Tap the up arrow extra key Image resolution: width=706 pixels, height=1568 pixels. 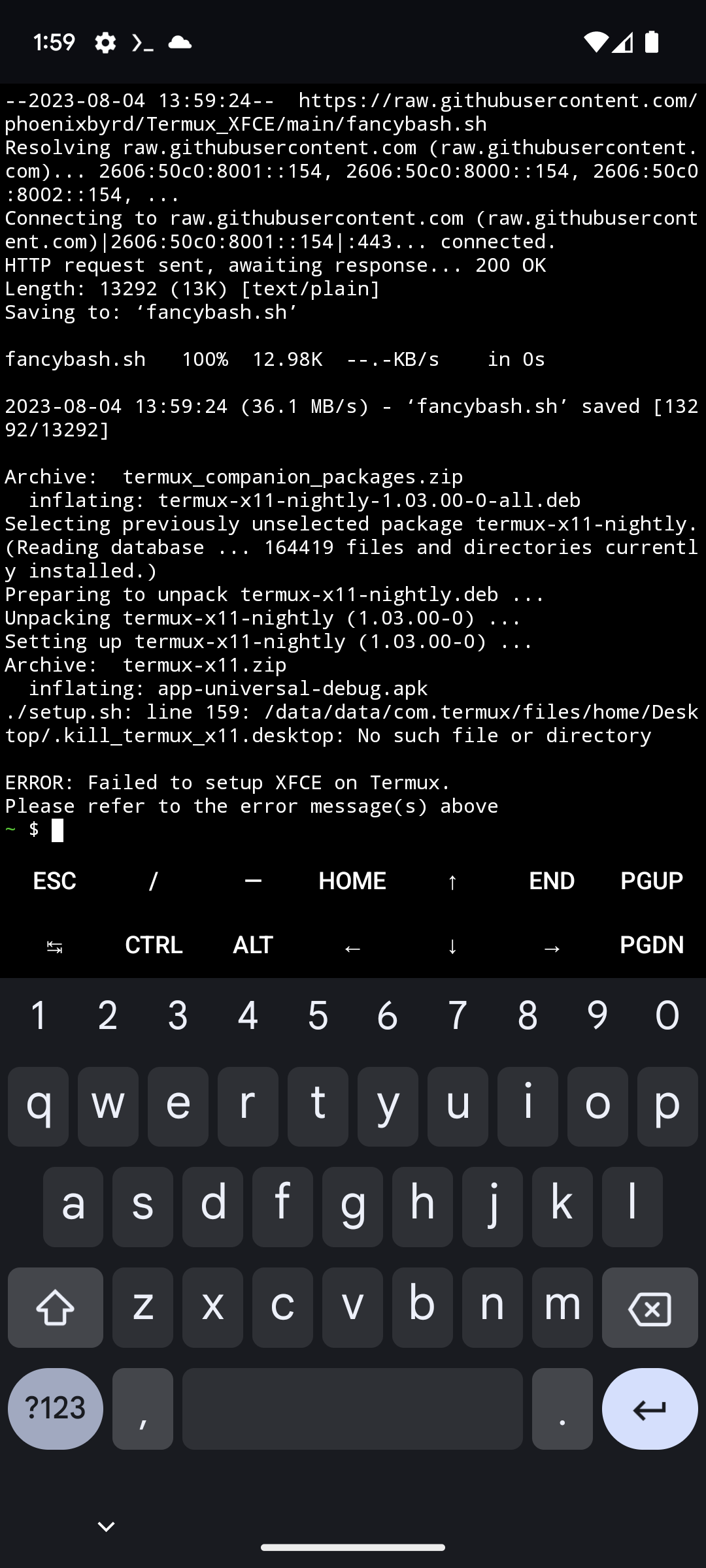(x=452, y=881)
